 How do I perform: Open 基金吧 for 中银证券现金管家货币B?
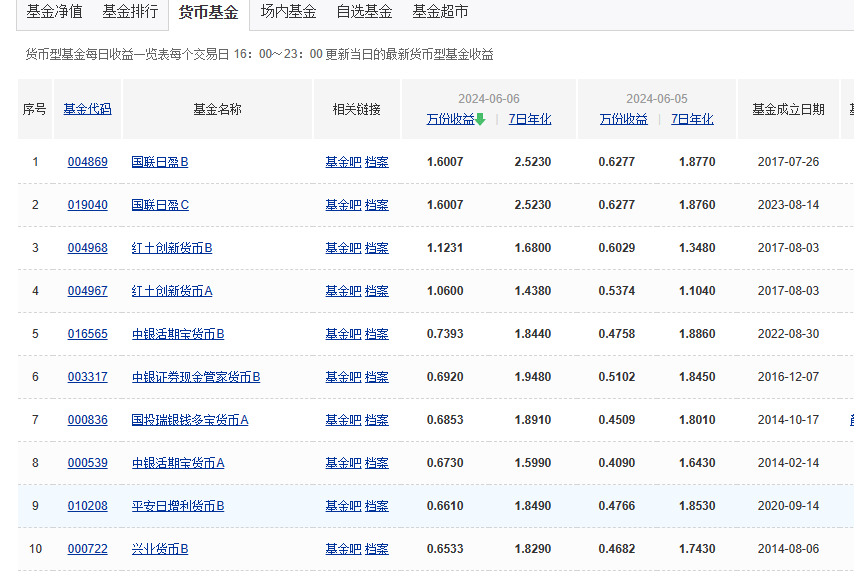coord(343,377)
